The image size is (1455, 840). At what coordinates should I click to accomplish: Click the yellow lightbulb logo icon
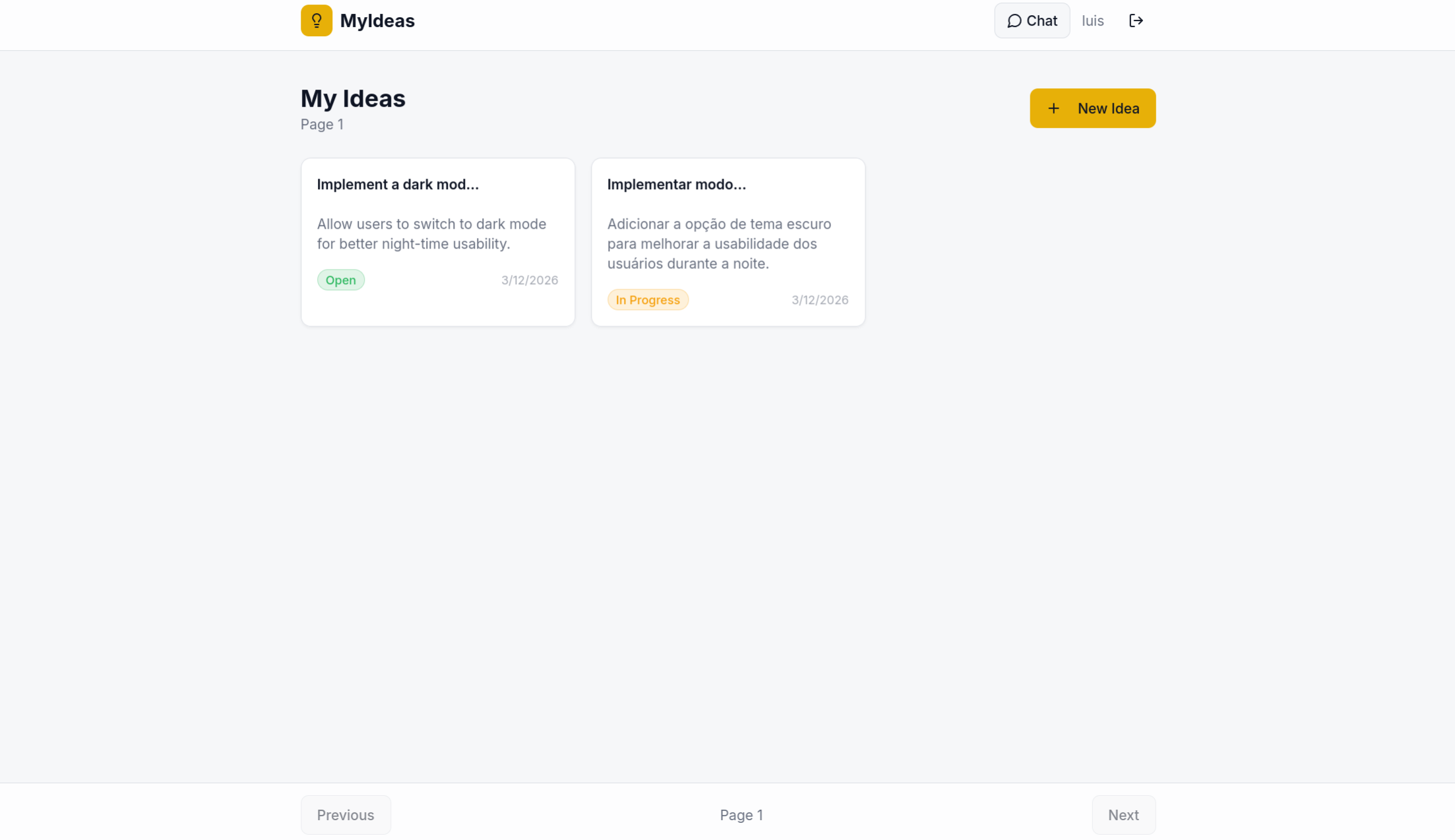(x=317, y=20)
